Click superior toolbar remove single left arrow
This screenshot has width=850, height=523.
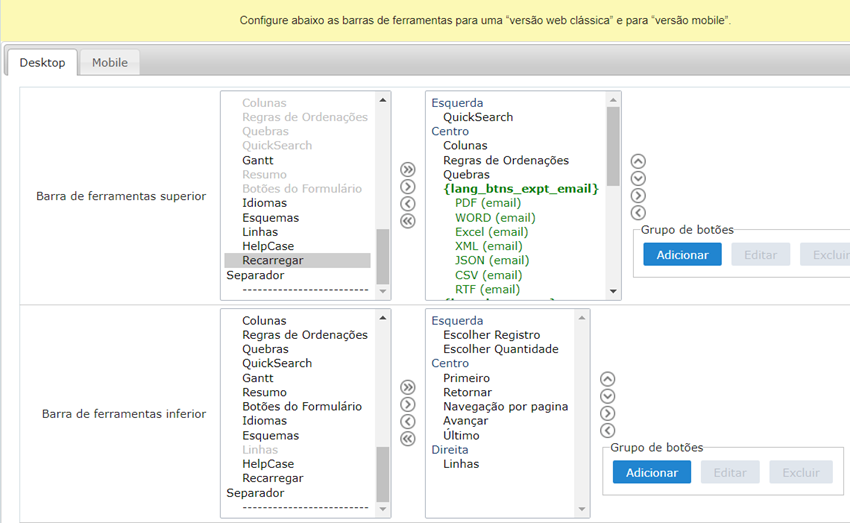point(408,204)
